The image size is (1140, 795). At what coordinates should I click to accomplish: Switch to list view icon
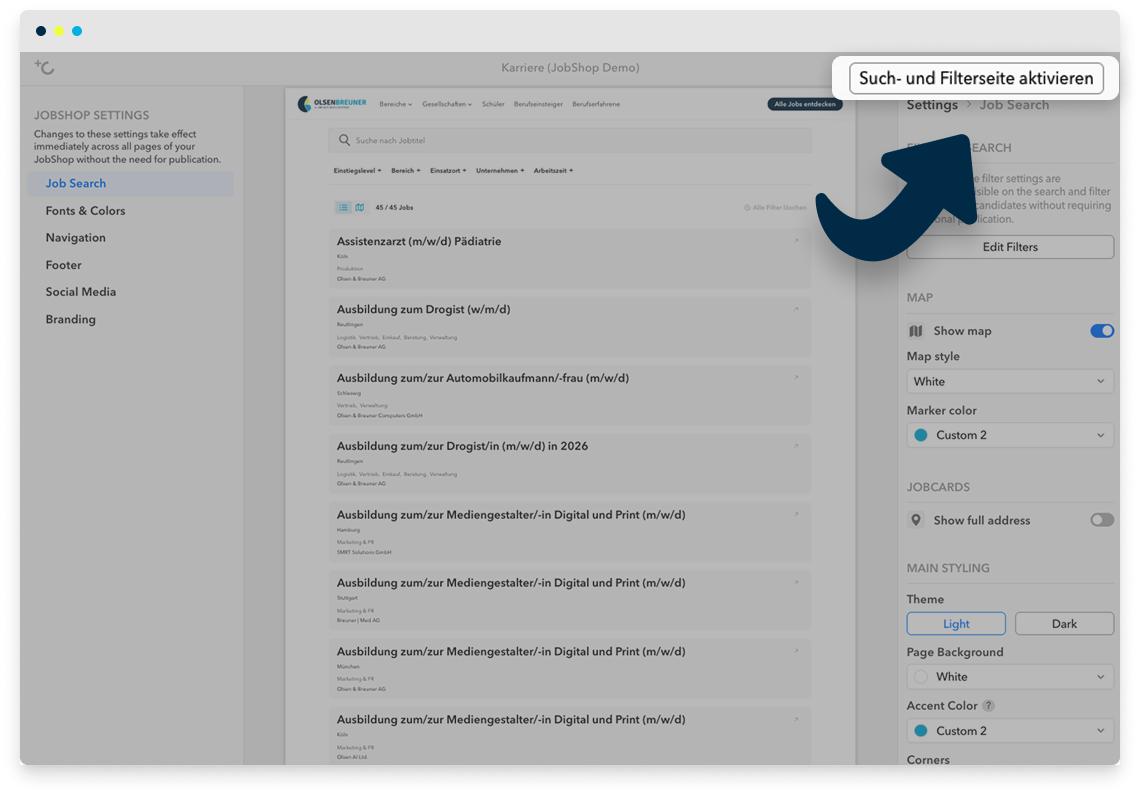coord(343,207)
